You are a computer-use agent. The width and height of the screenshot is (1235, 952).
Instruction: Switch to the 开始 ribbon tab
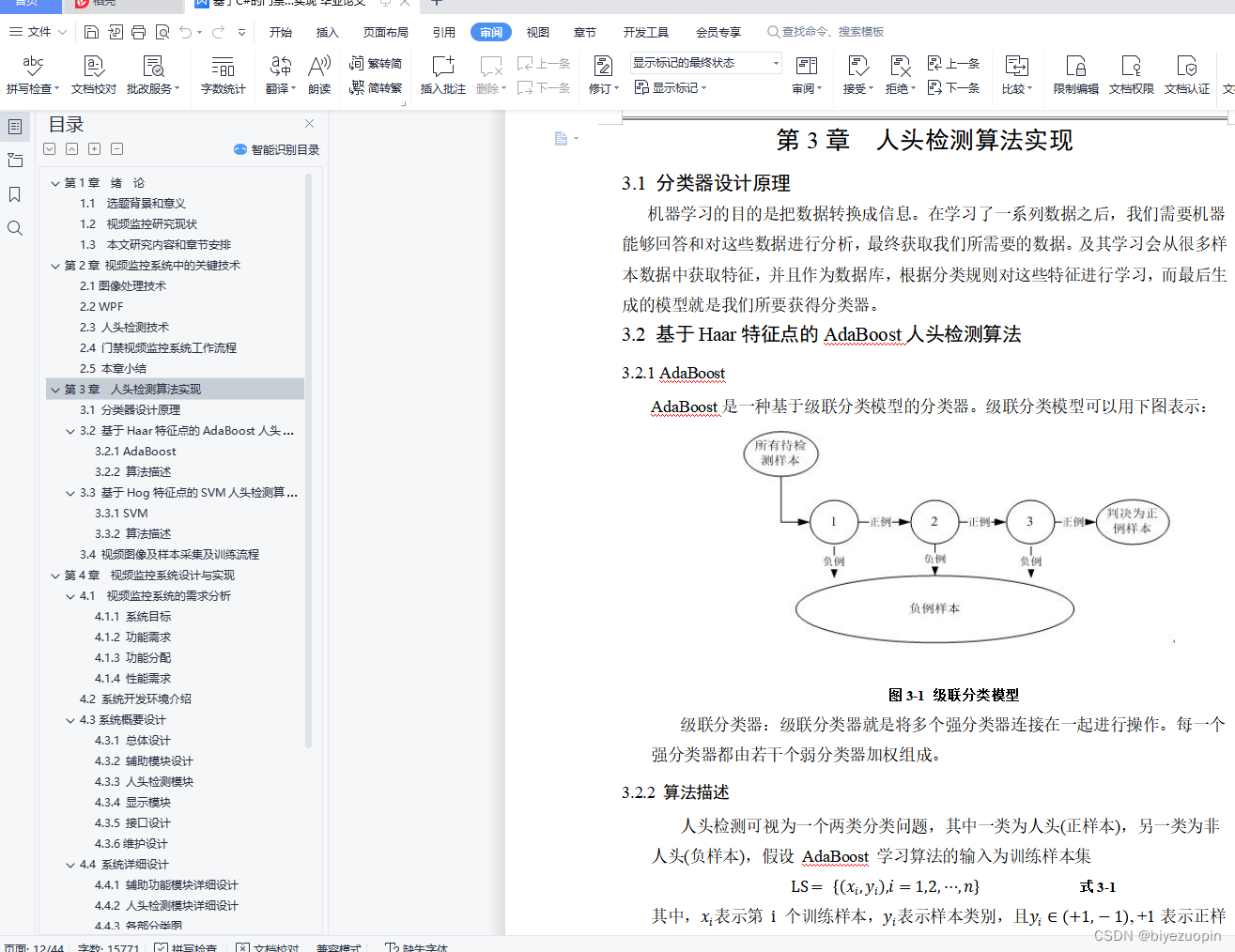(281, 32)
